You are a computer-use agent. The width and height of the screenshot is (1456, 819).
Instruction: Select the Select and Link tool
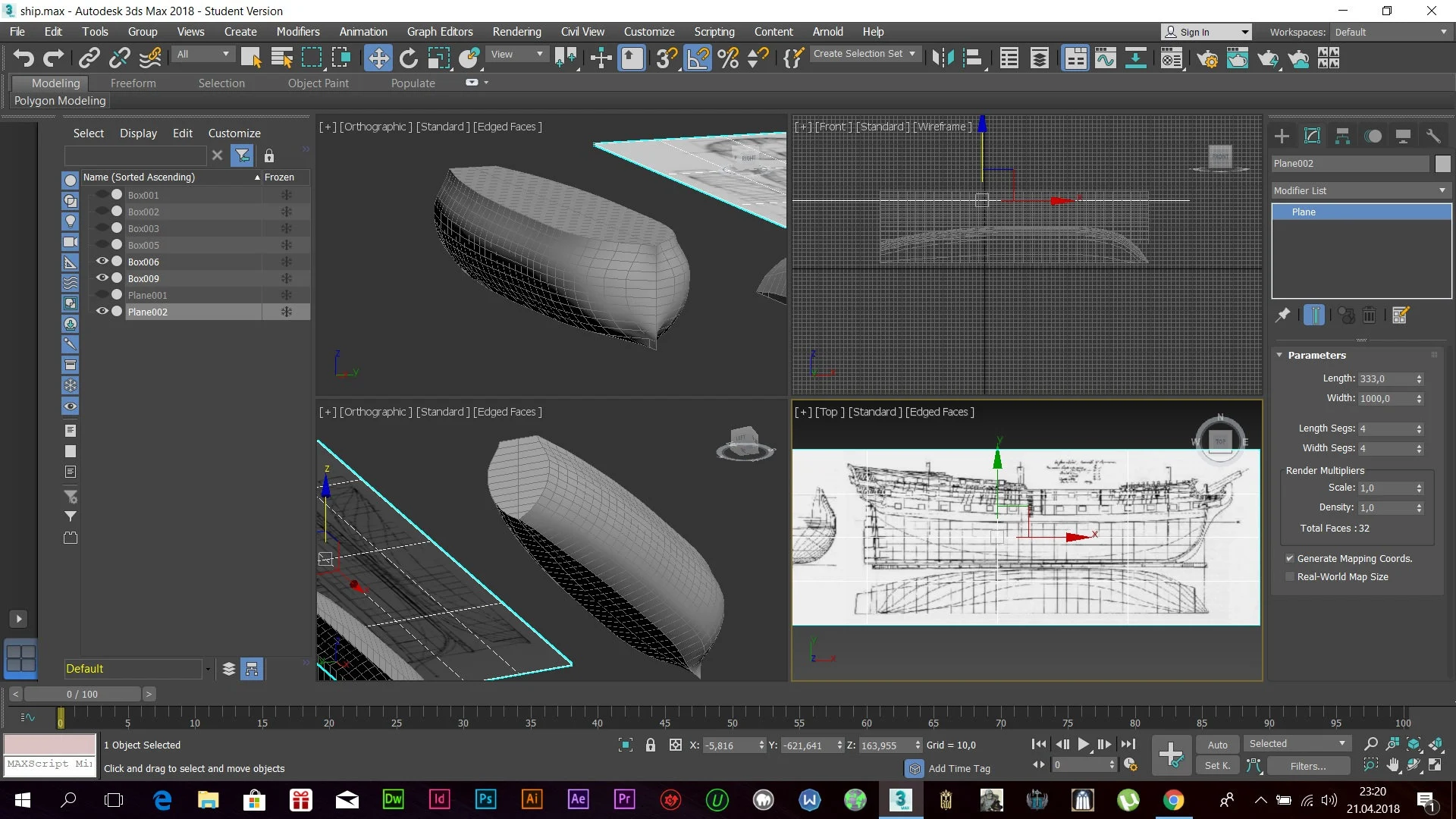pyautogui.click(x=89, y=58)
